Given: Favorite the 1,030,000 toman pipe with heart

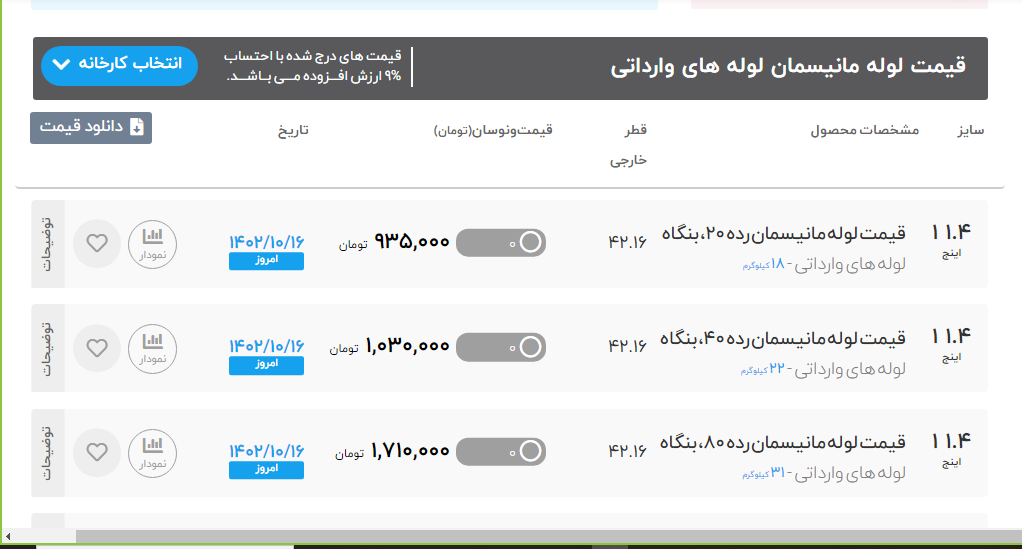Looking at the screenshot, I should tap(97, 348).
